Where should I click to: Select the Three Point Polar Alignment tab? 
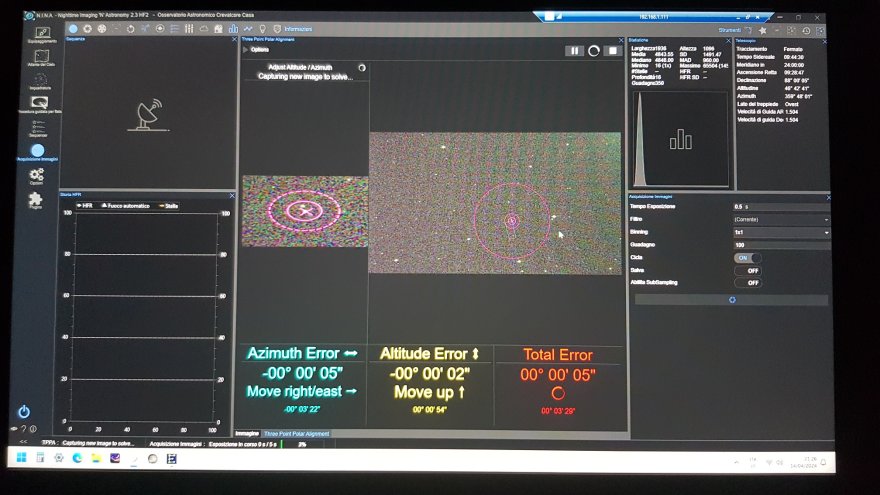tap(295, 433)
